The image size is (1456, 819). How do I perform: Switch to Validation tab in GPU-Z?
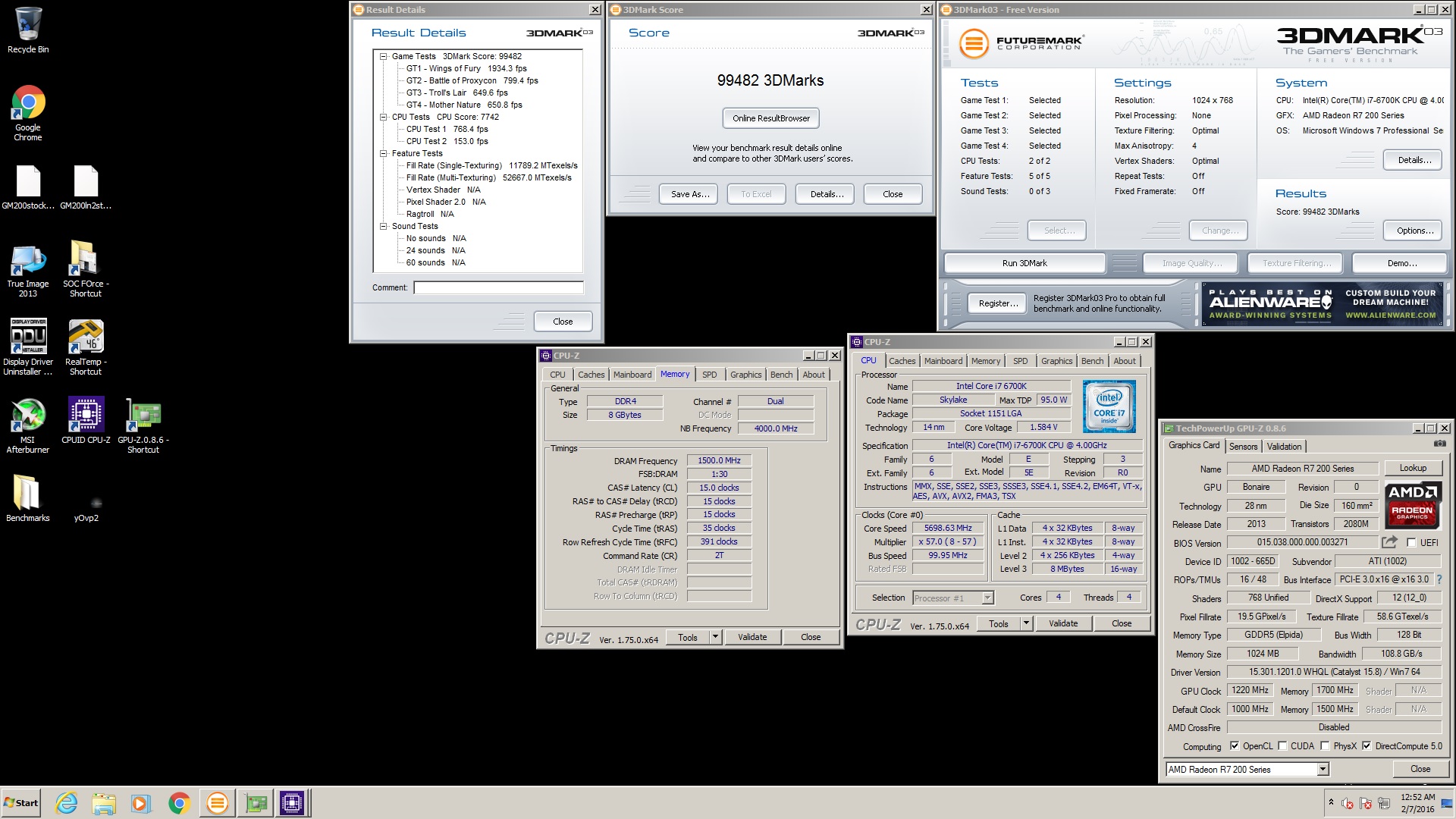(x=1284, y=447)
